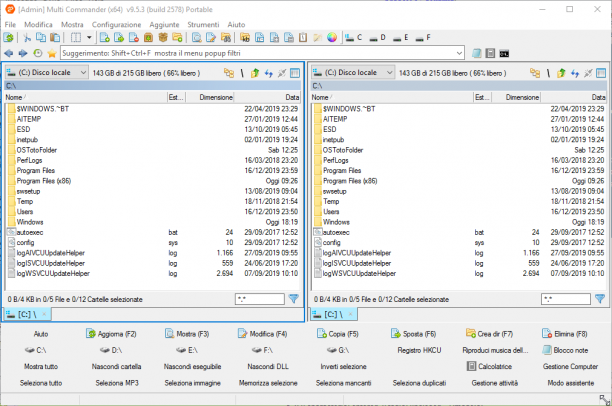Expand the command line suggestion dropdown
This screenshot has height=406, width=612.
459,53
